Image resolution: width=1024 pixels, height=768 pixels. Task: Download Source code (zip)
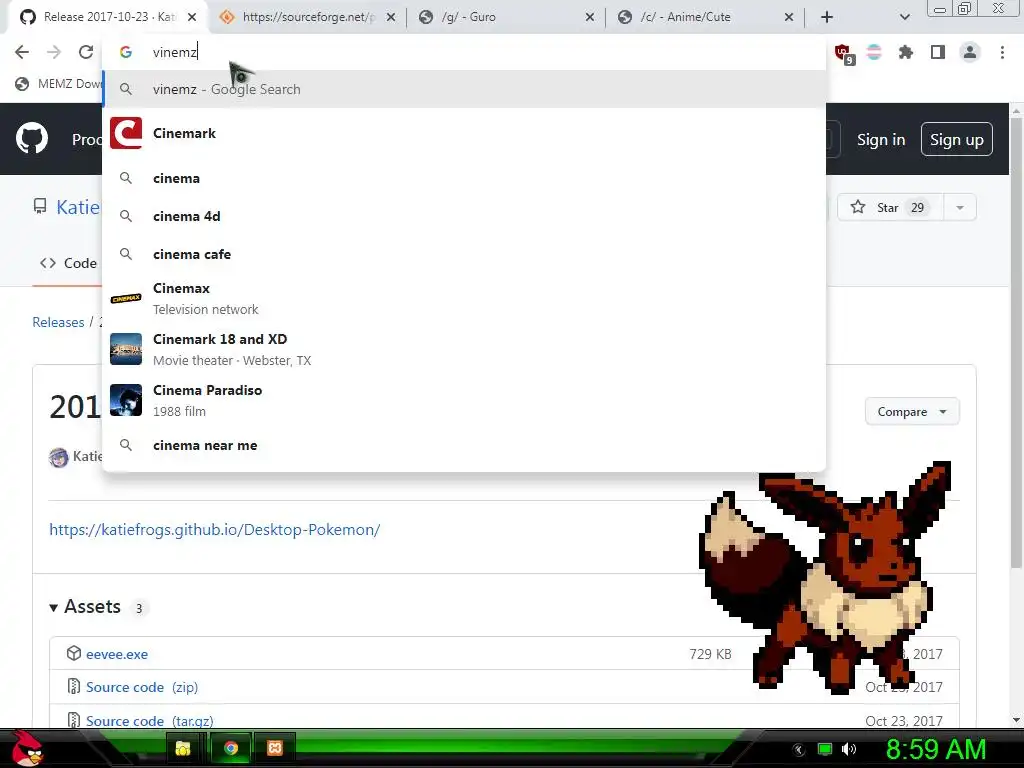(x=142, y=687)
